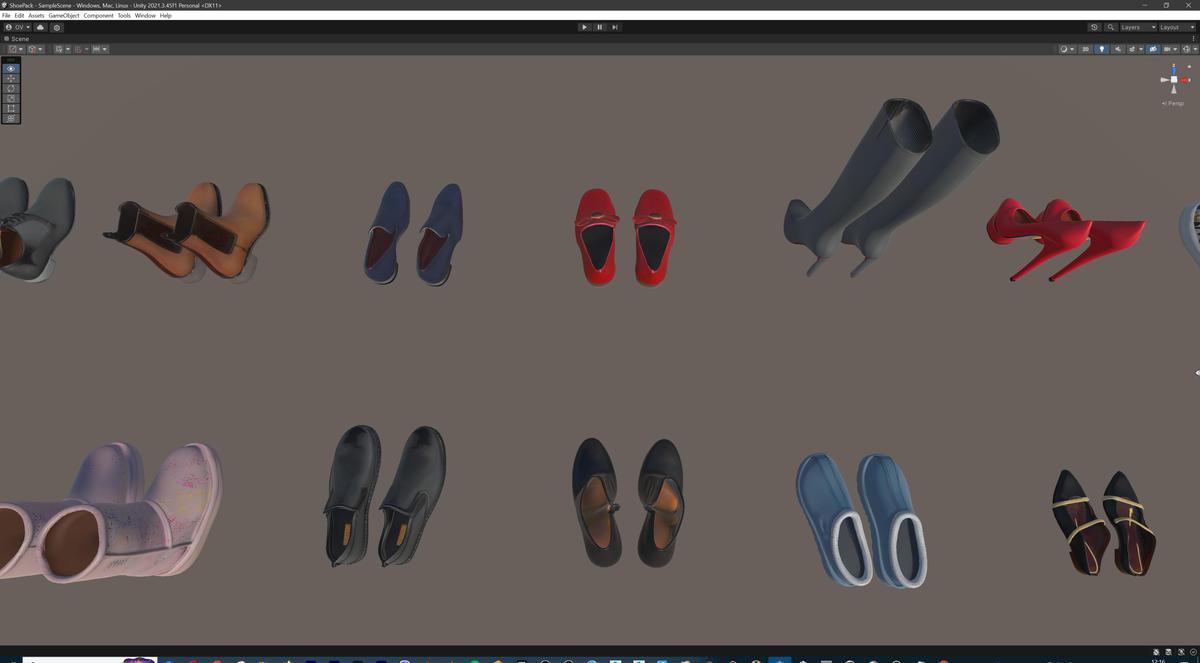This screenshot has height=663, width=1200.
Task: Toggle scene view audio
Action: coord(1119,49)
